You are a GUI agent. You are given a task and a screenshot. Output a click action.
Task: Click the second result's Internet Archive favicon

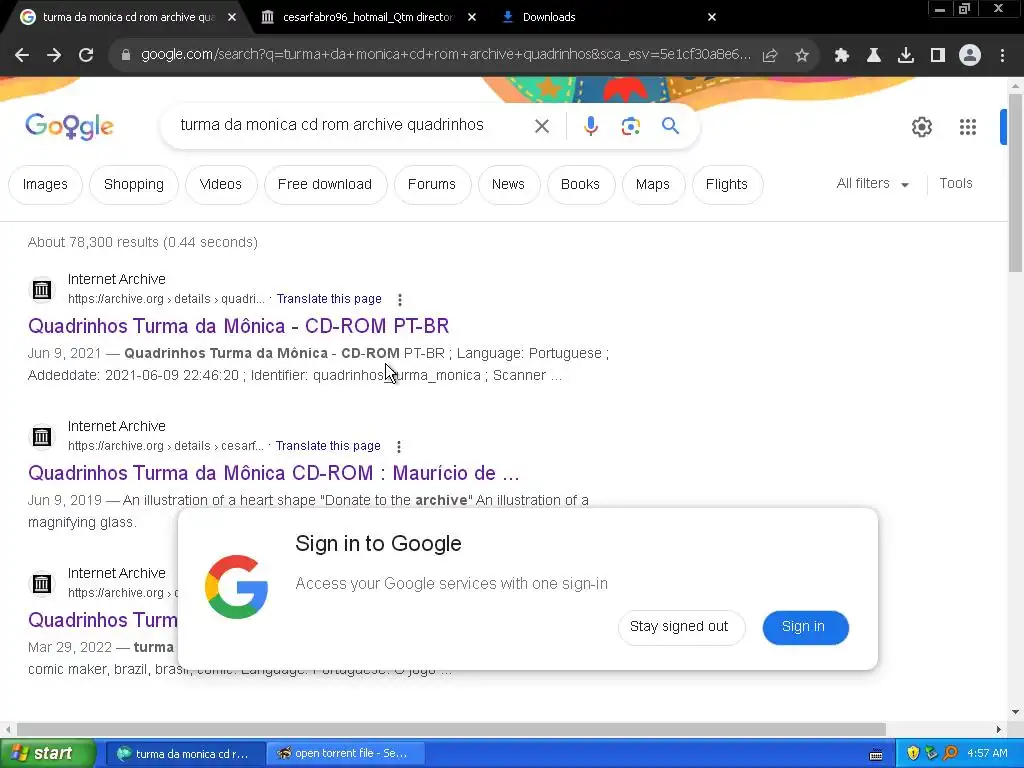[x=42, y=436]
